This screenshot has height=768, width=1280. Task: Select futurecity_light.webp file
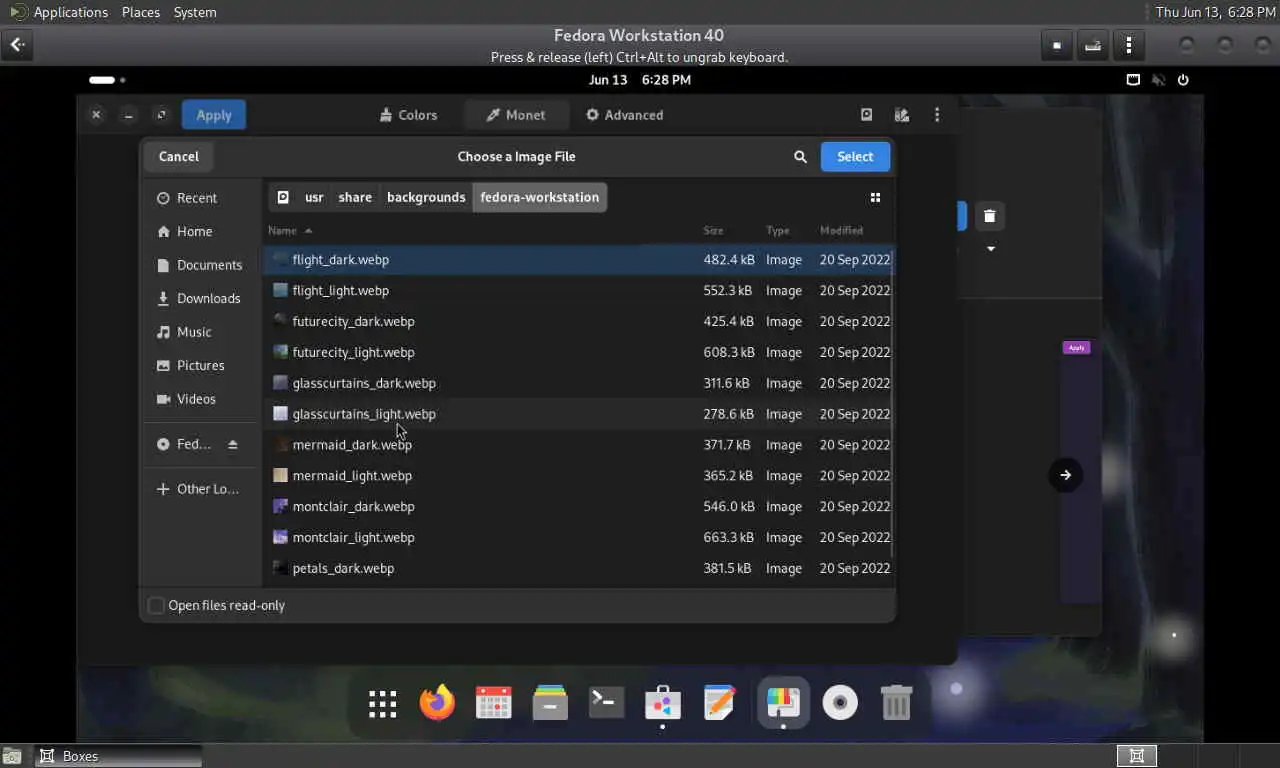579,352
